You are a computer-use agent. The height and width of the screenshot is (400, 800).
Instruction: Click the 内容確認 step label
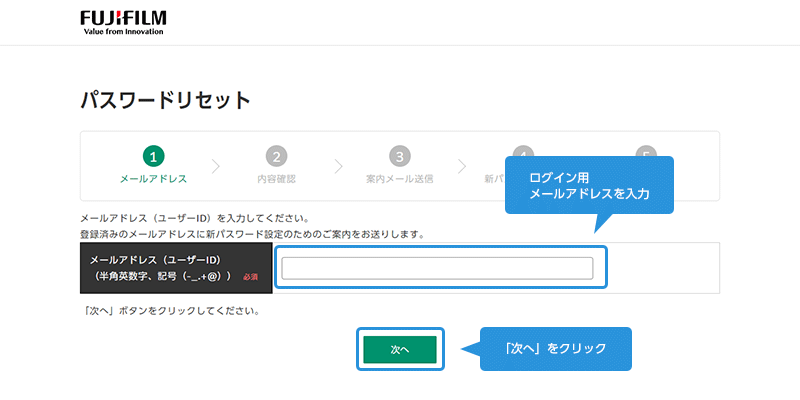tap(277, 180)
